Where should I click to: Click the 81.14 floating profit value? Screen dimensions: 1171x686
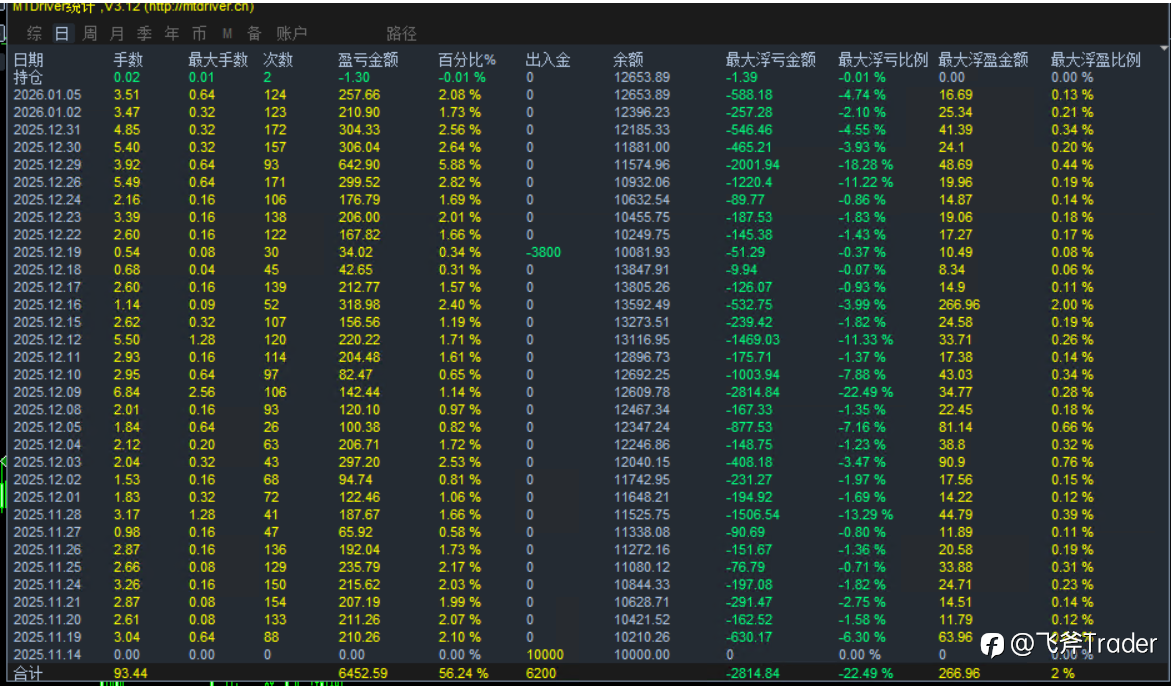click(955, 427)
